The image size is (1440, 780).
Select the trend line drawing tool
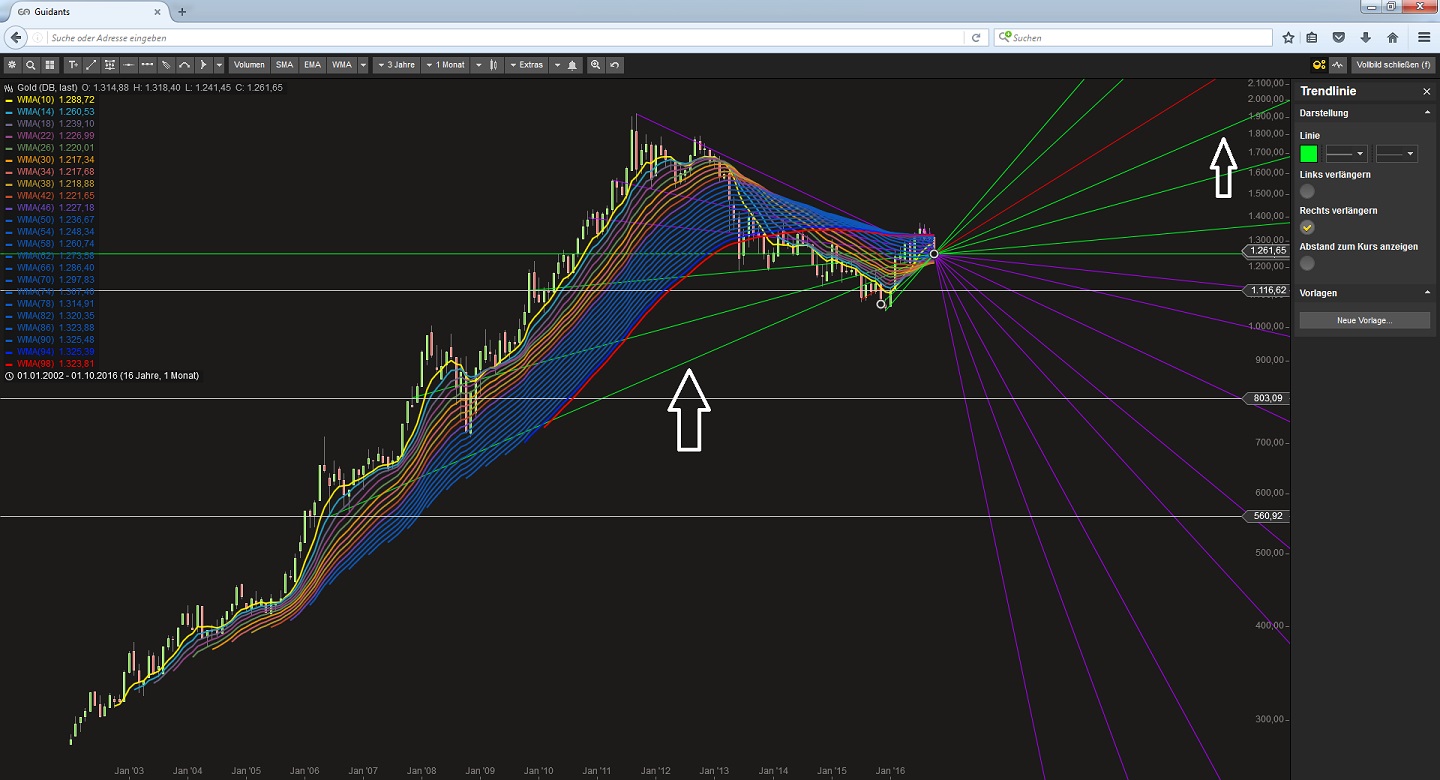point(91,65)
